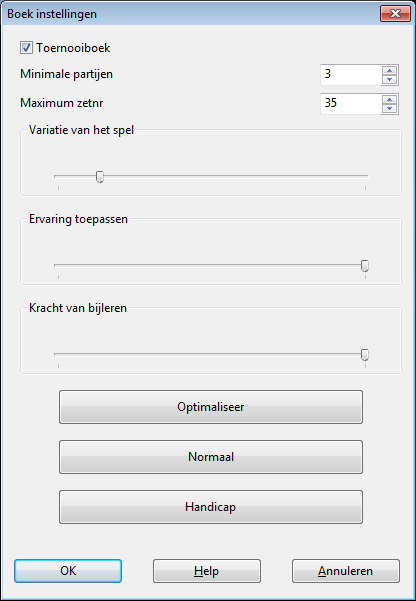Decrease Minimale partijen with down arrow

(x=390, y=79)
